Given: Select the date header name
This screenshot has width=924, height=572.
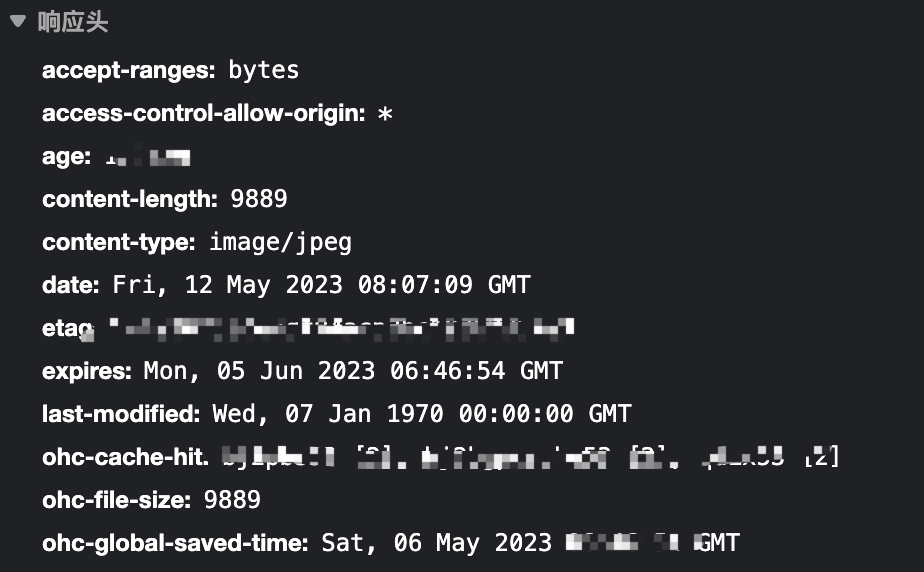Looking at the screenshot, I should click(70, 285).
